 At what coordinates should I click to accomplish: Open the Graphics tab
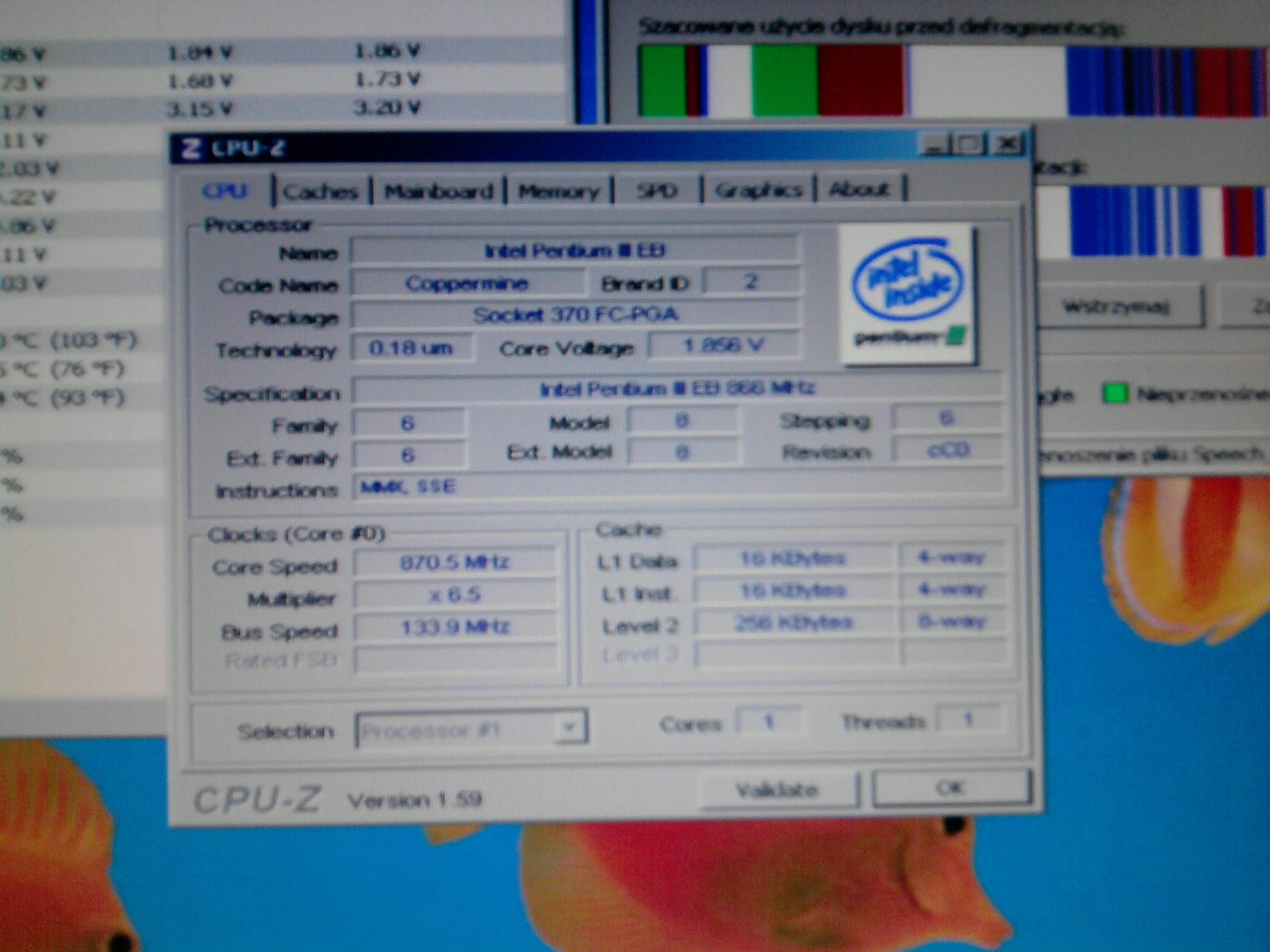coord(758,190)
